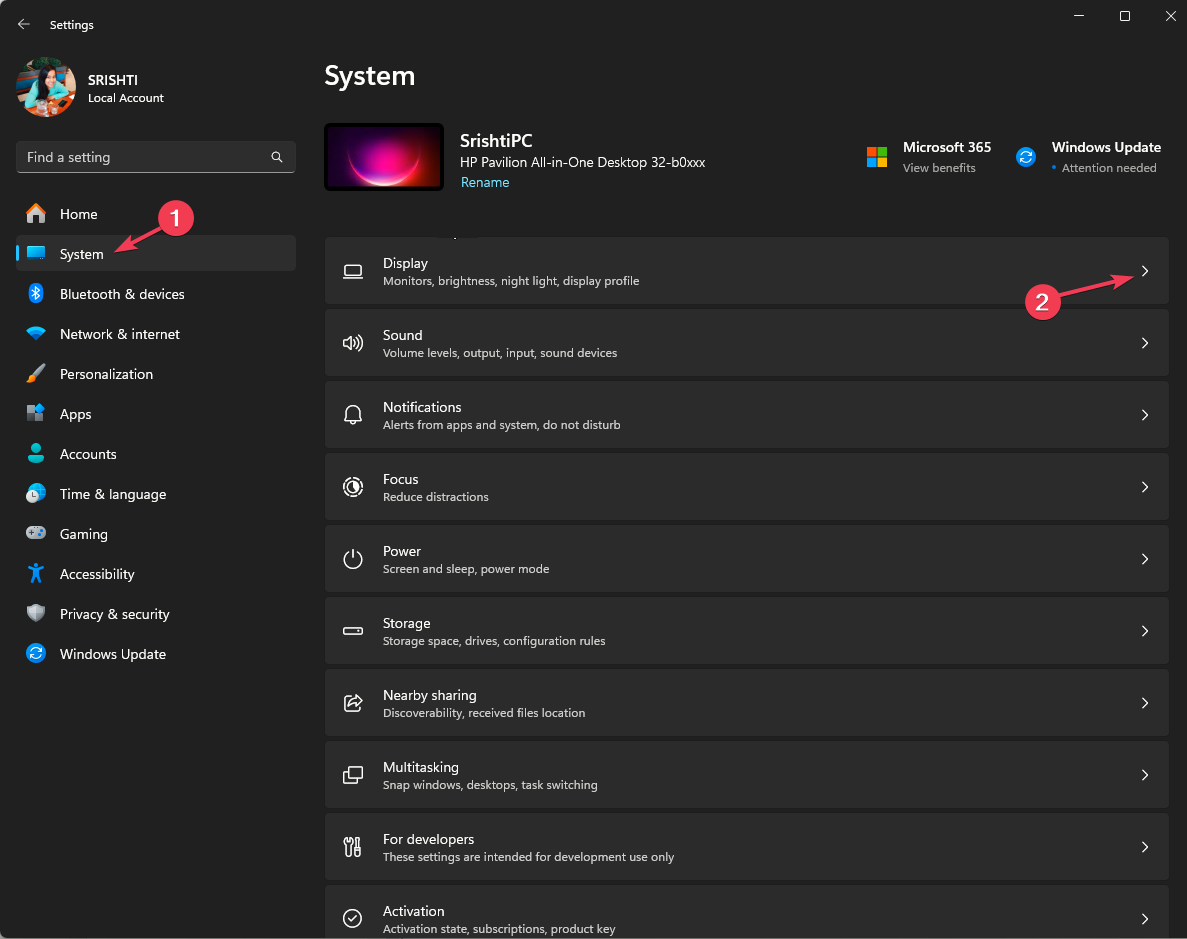The image size is (1187, 939).
Task: Click the Personalization paintbrush icon
Action: point(36,374)
